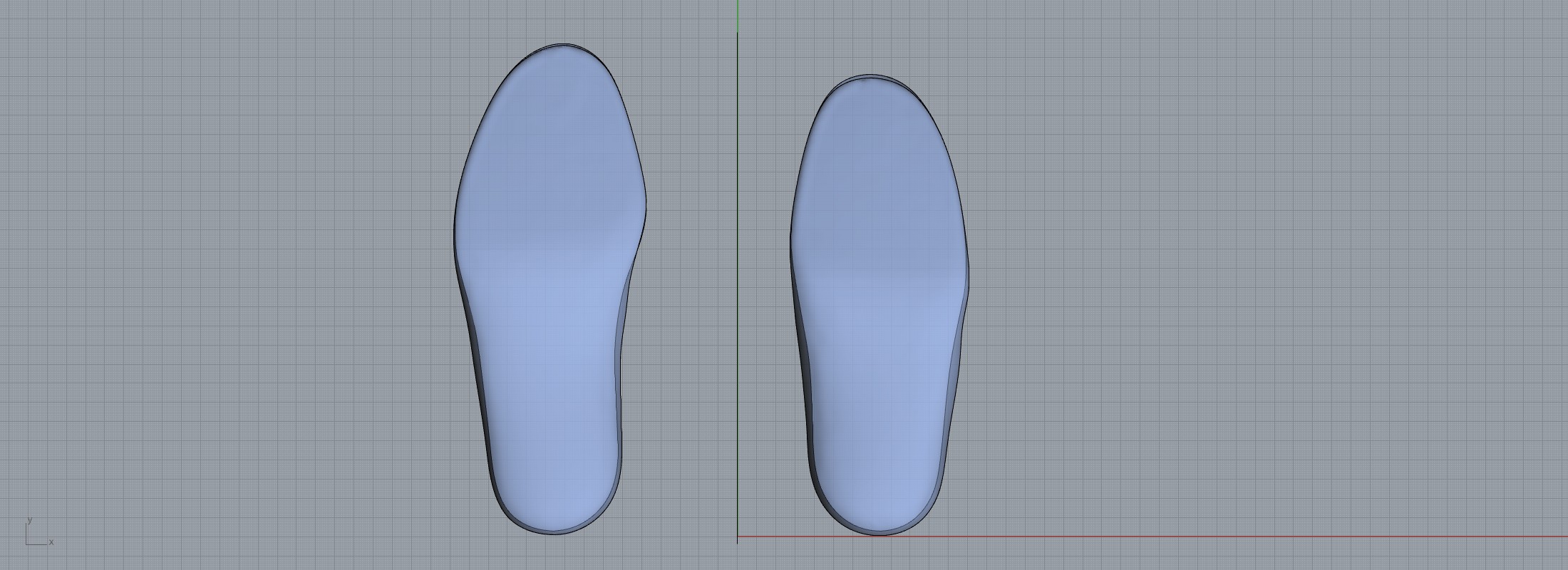1568x570 pixels.
Task: Select the left insole model
Action: 549,285
